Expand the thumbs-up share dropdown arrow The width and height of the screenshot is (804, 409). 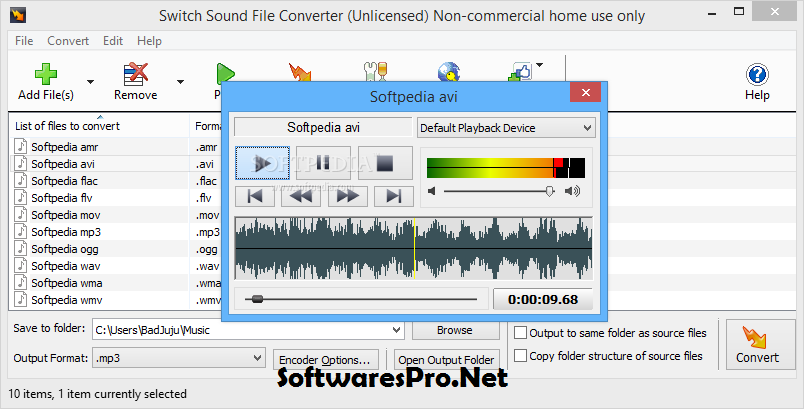[x=539, y=65]
